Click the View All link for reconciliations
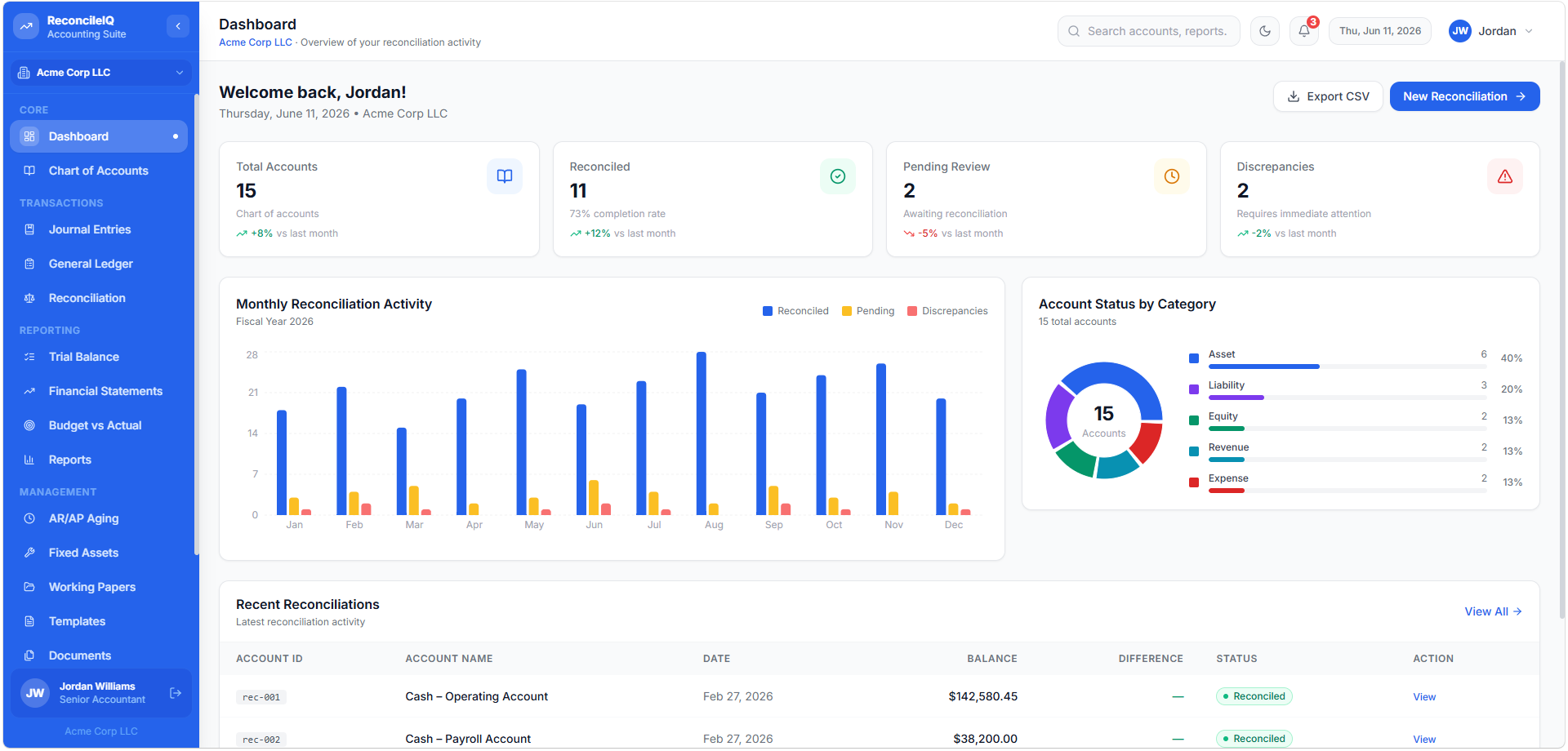Viewport: 1568px width, 751px height. click(x=1493, y=611)
